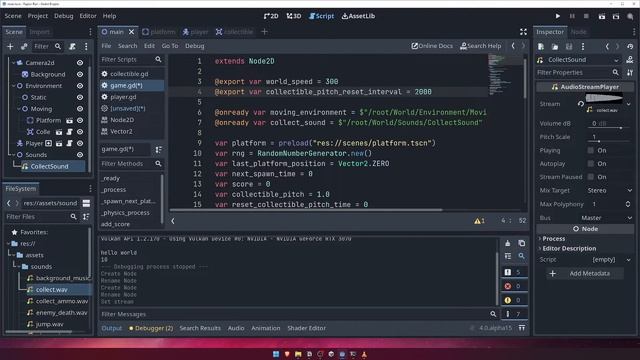Image resolution: width=640 pixels, height=360 pixels.
Task: Open the Go To menu in the script editor
Action: point(170,46)
